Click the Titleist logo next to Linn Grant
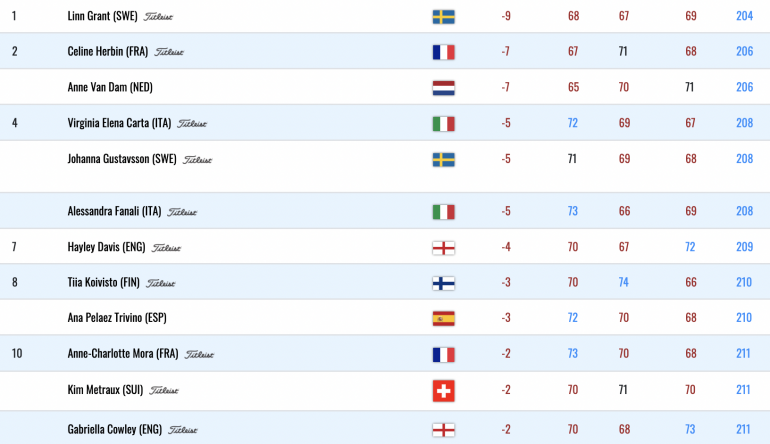The image size is (770, 444). pyautogui.click(x=158, y=17)
